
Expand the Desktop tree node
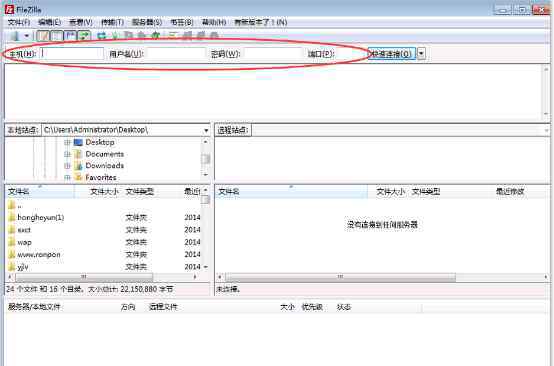67,142
